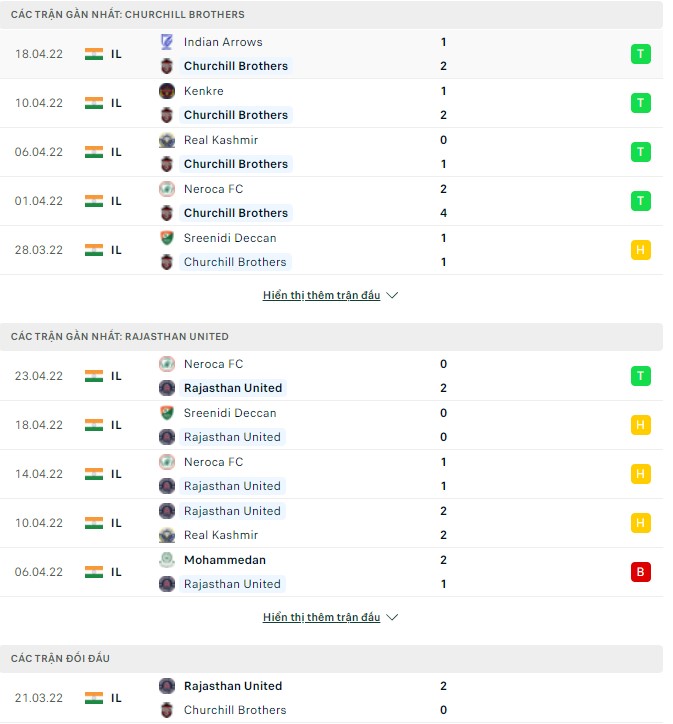
Task: Click the Kenkre team name in the 10.04.22 match
Action: click(x=204, y=91)
